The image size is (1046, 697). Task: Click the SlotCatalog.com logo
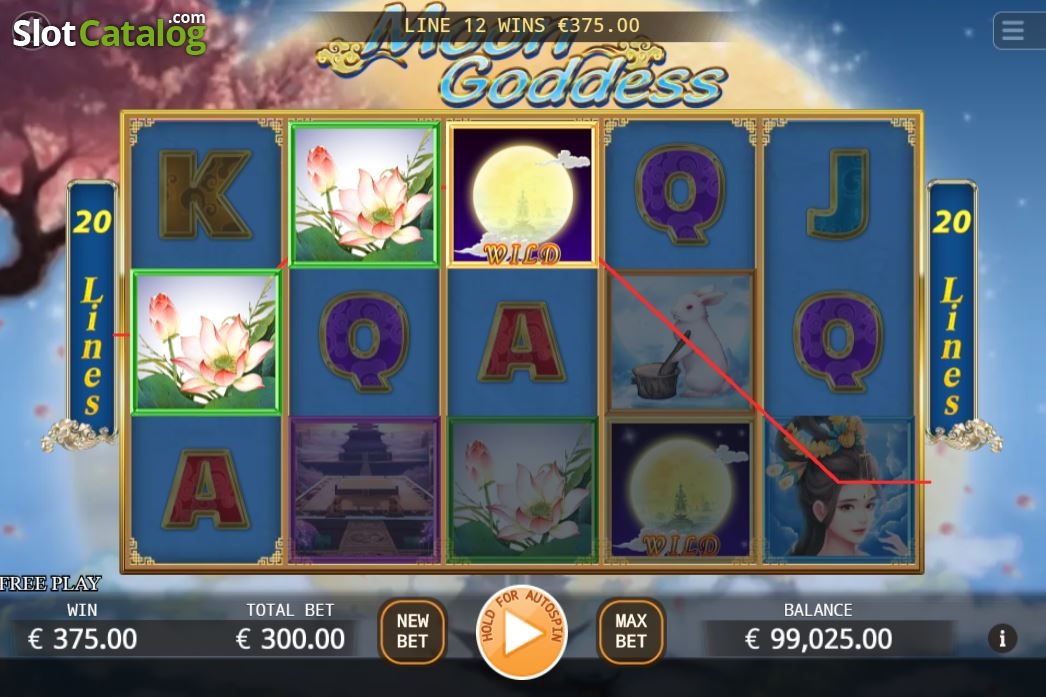click(x=109, y=32)
